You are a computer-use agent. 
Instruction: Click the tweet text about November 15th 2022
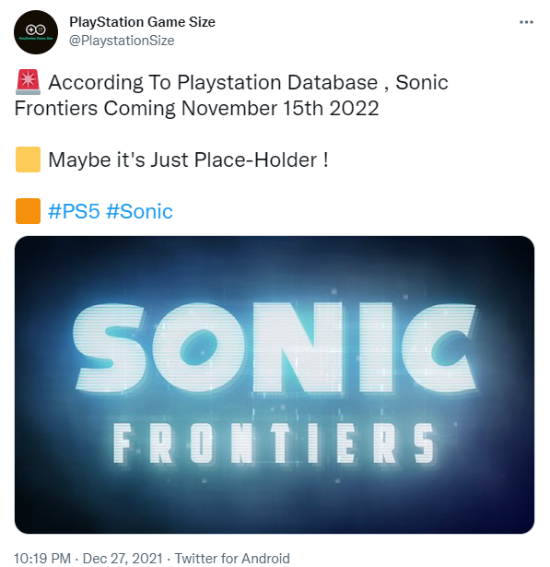(x=231, y=95)
